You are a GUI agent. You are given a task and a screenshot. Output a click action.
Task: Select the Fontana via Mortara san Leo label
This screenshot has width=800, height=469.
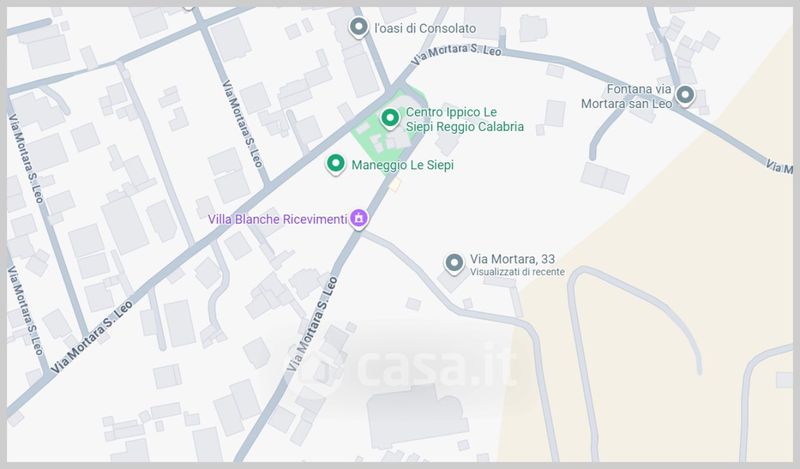tap(627, 96)
